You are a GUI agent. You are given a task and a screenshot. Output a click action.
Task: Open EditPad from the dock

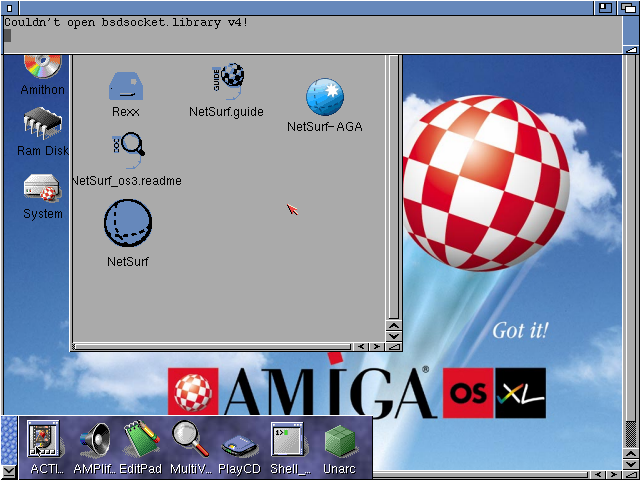click(x=142, y=438)
